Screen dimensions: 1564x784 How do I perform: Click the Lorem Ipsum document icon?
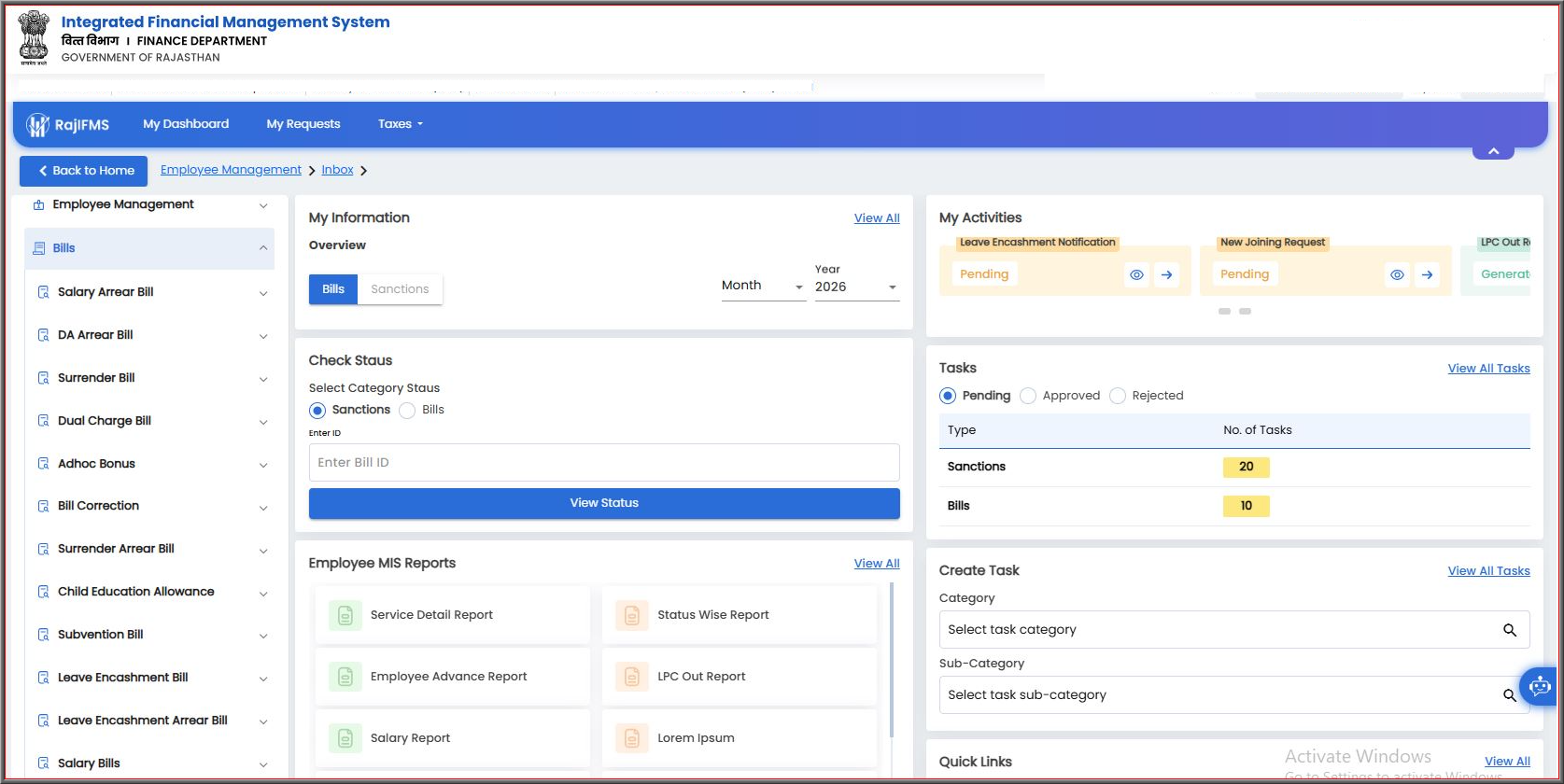click(632, 738)
